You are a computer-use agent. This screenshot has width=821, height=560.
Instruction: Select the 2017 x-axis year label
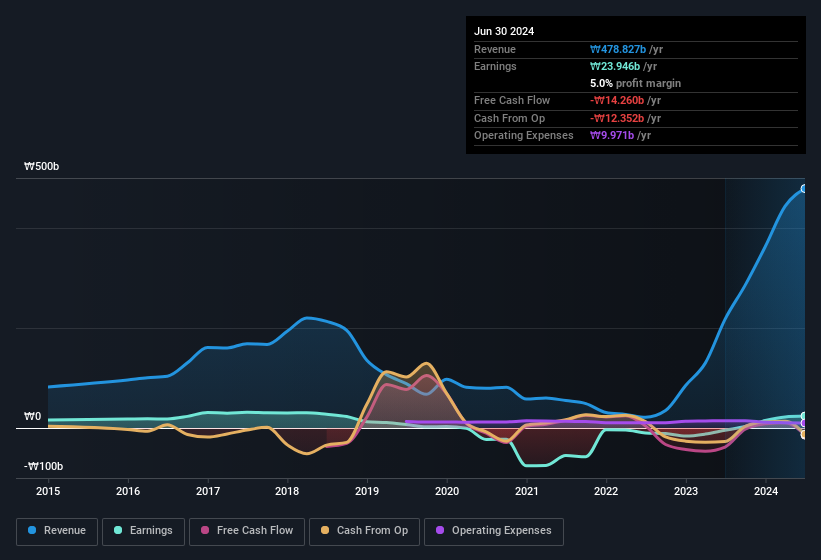tap(208, 491)
